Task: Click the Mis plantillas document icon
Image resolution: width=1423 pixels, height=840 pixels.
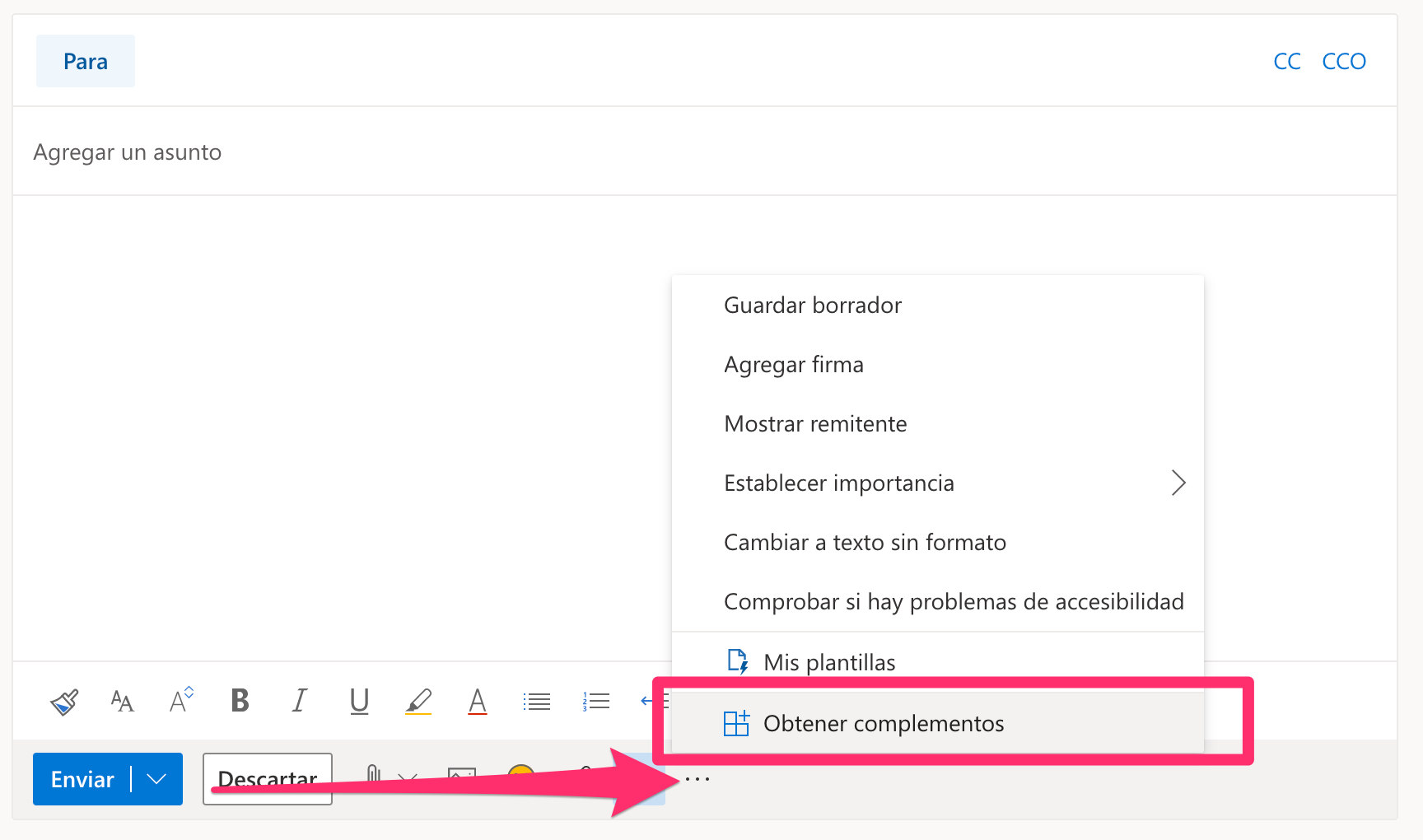Action: coord(737,661)
